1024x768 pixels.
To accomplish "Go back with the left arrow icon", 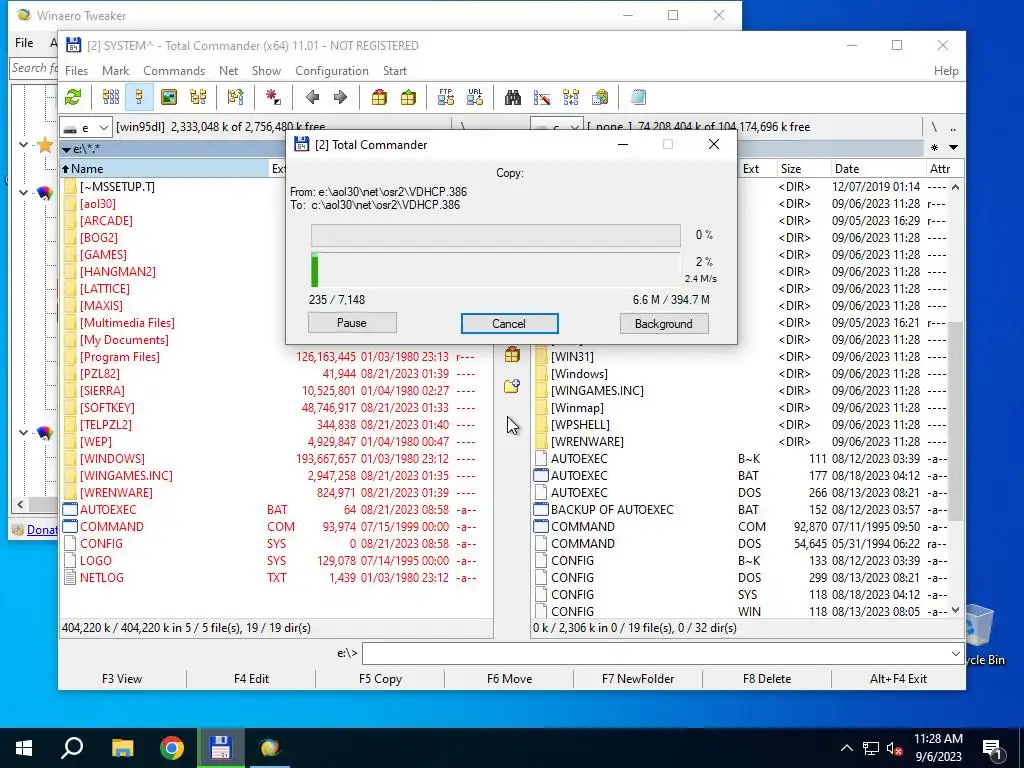I will (312, 97).
